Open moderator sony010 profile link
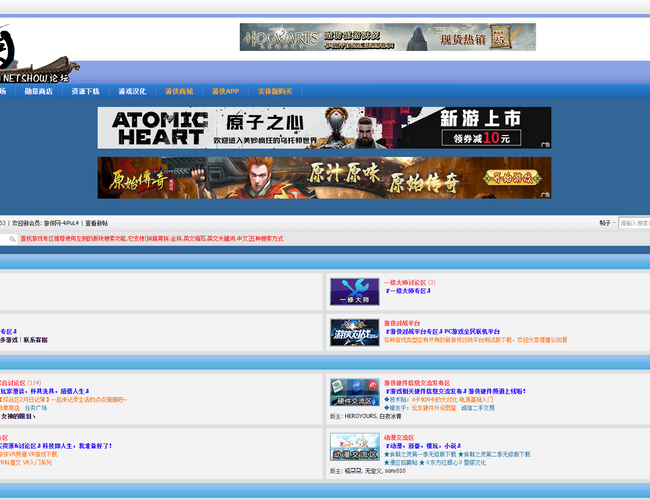This screenshot has height=500, width=650. (395, 471)
